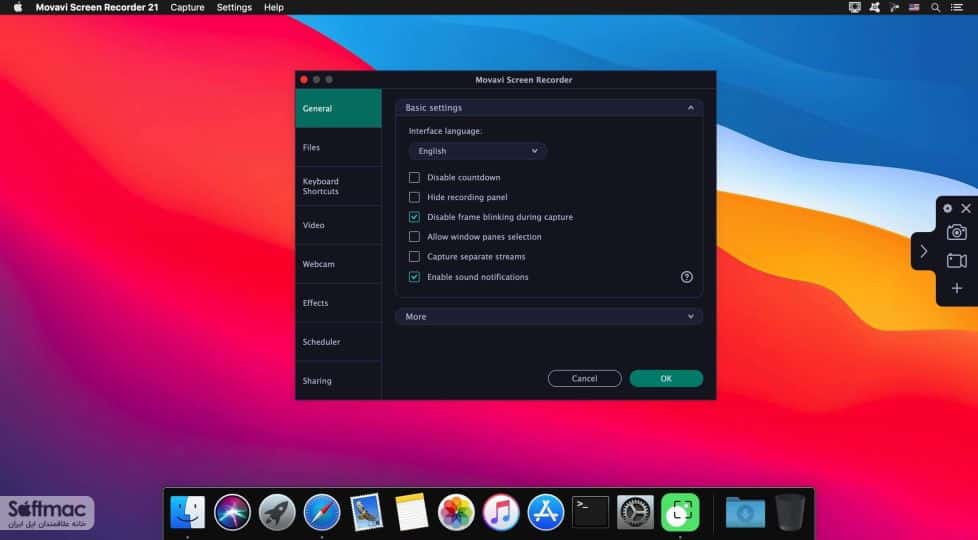
Task: Open App Store from the dock
Action: coord(546,513)
